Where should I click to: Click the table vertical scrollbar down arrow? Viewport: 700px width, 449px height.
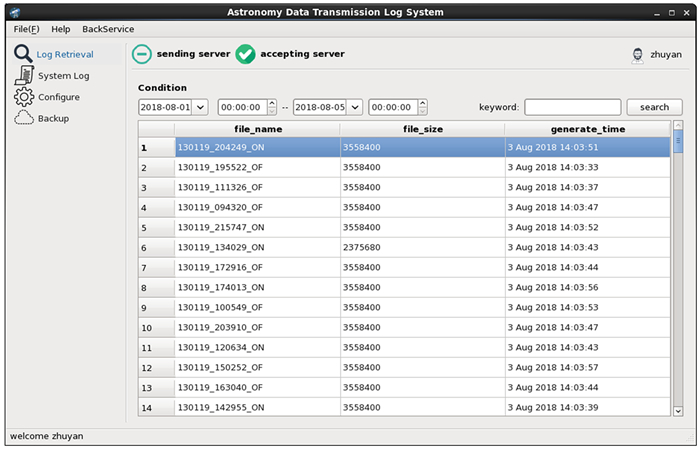tap(677, 410)
